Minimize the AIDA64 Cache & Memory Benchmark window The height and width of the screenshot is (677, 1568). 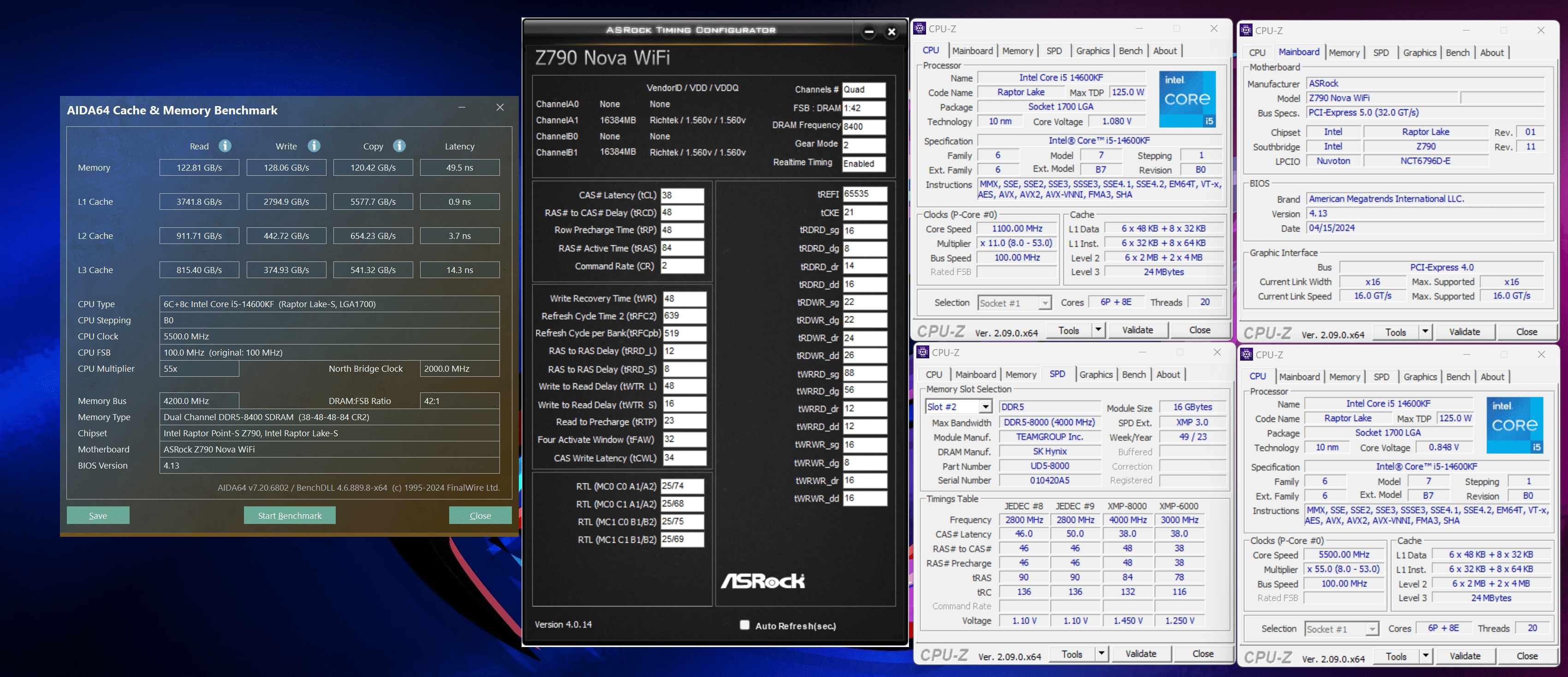[x=462, y=108]
